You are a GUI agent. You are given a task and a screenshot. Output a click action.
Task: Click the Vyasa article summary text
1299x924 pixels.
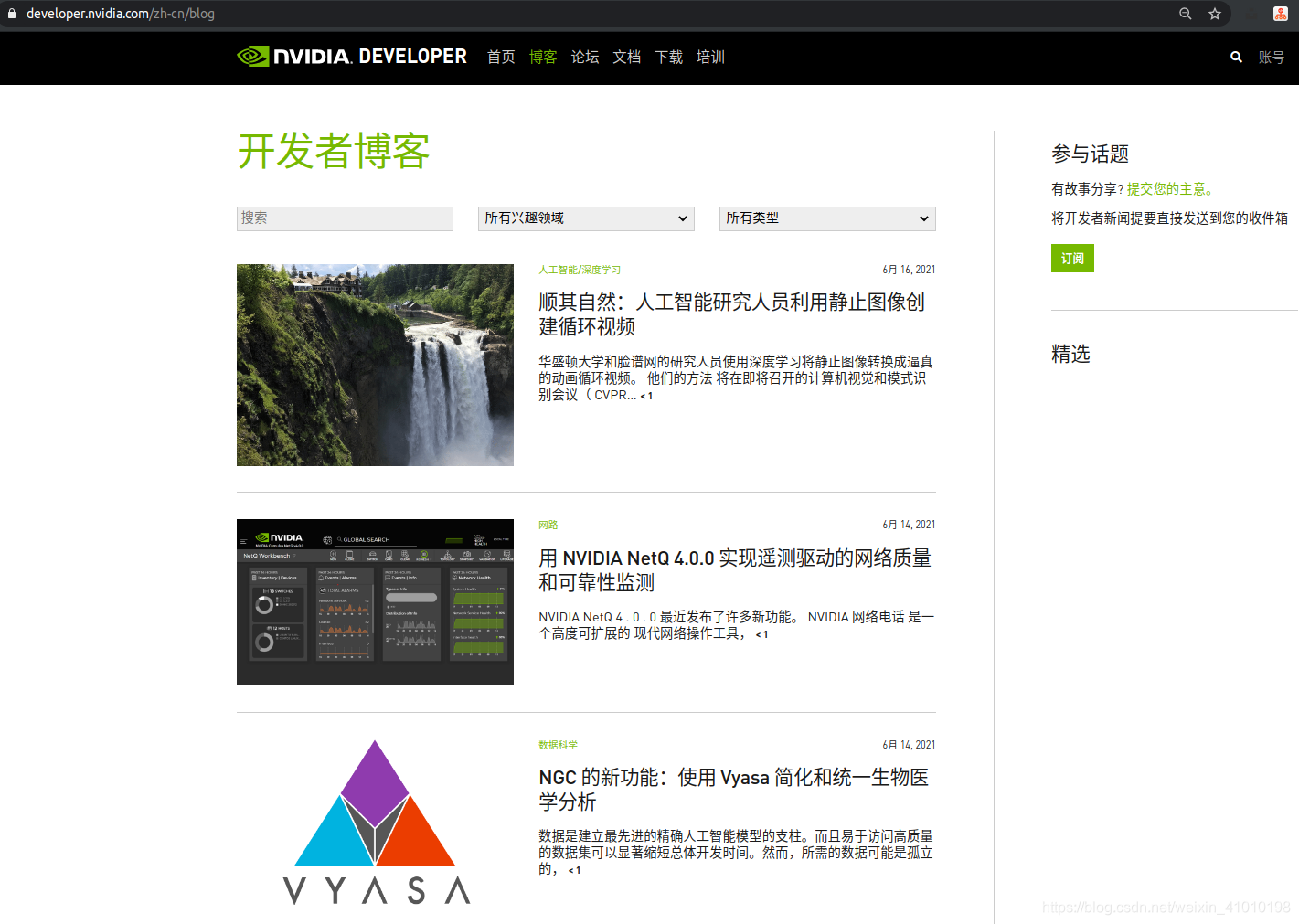736,853
